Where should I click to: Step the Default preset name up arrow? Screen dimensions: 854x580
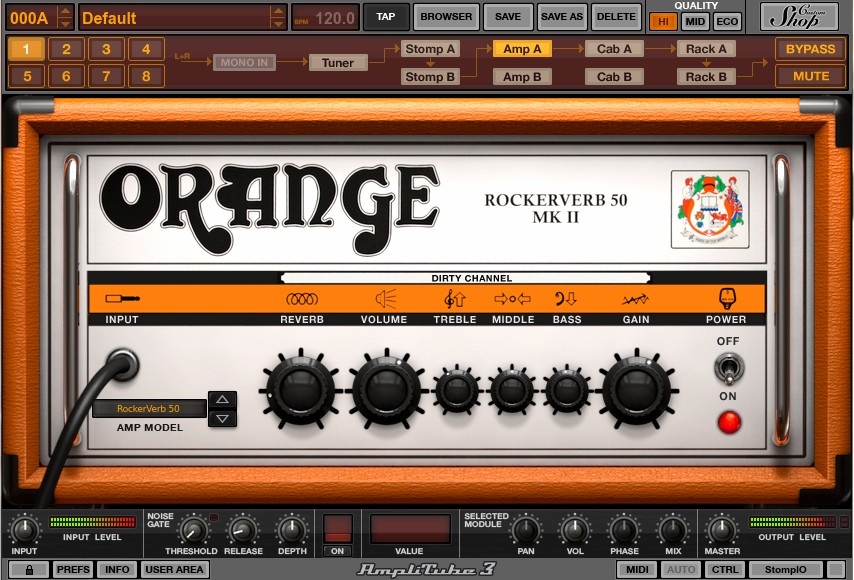(x=278, y=11)
